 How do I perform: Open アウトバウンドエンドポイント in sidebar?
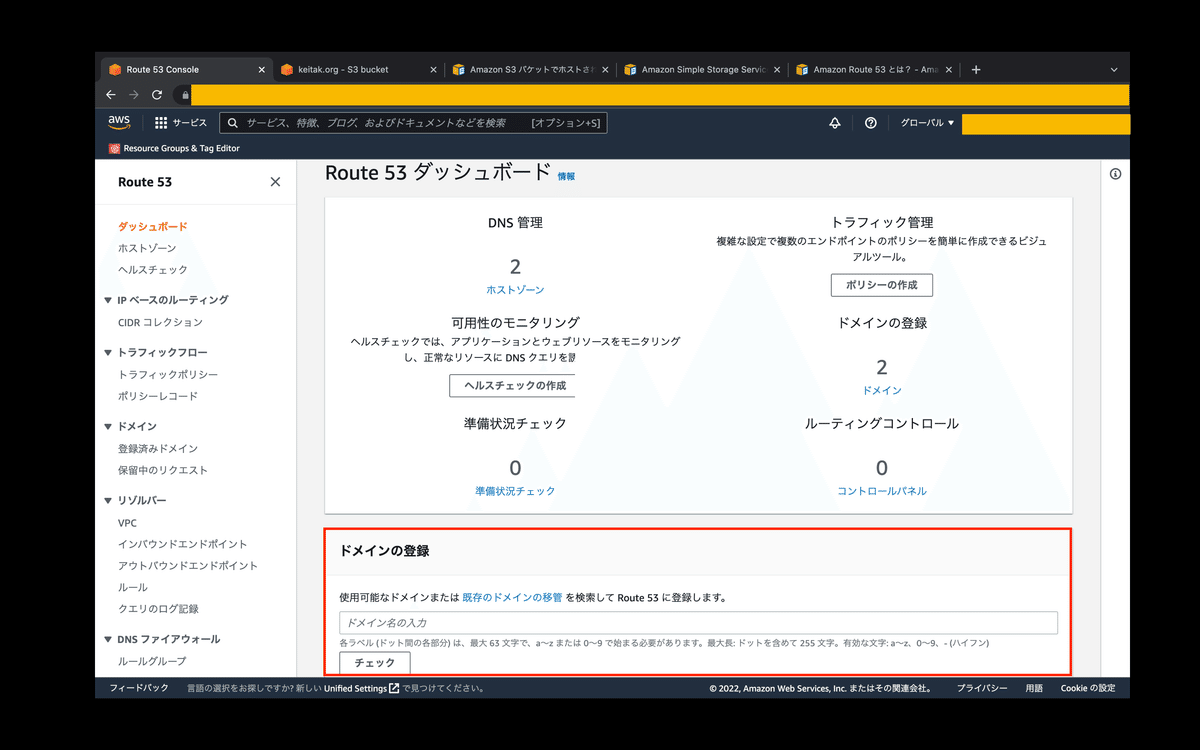click(x=188, y=565)
